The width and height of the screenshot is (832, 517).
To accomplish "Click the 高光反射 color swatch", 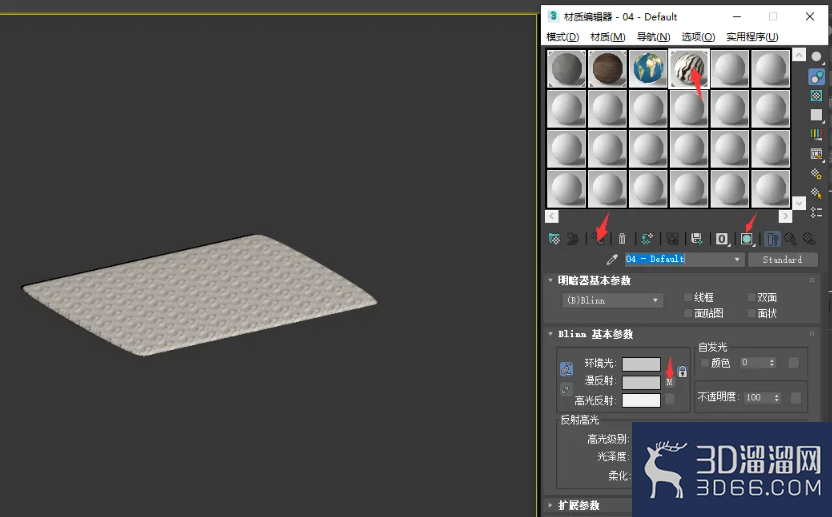I will click(642, 400).
